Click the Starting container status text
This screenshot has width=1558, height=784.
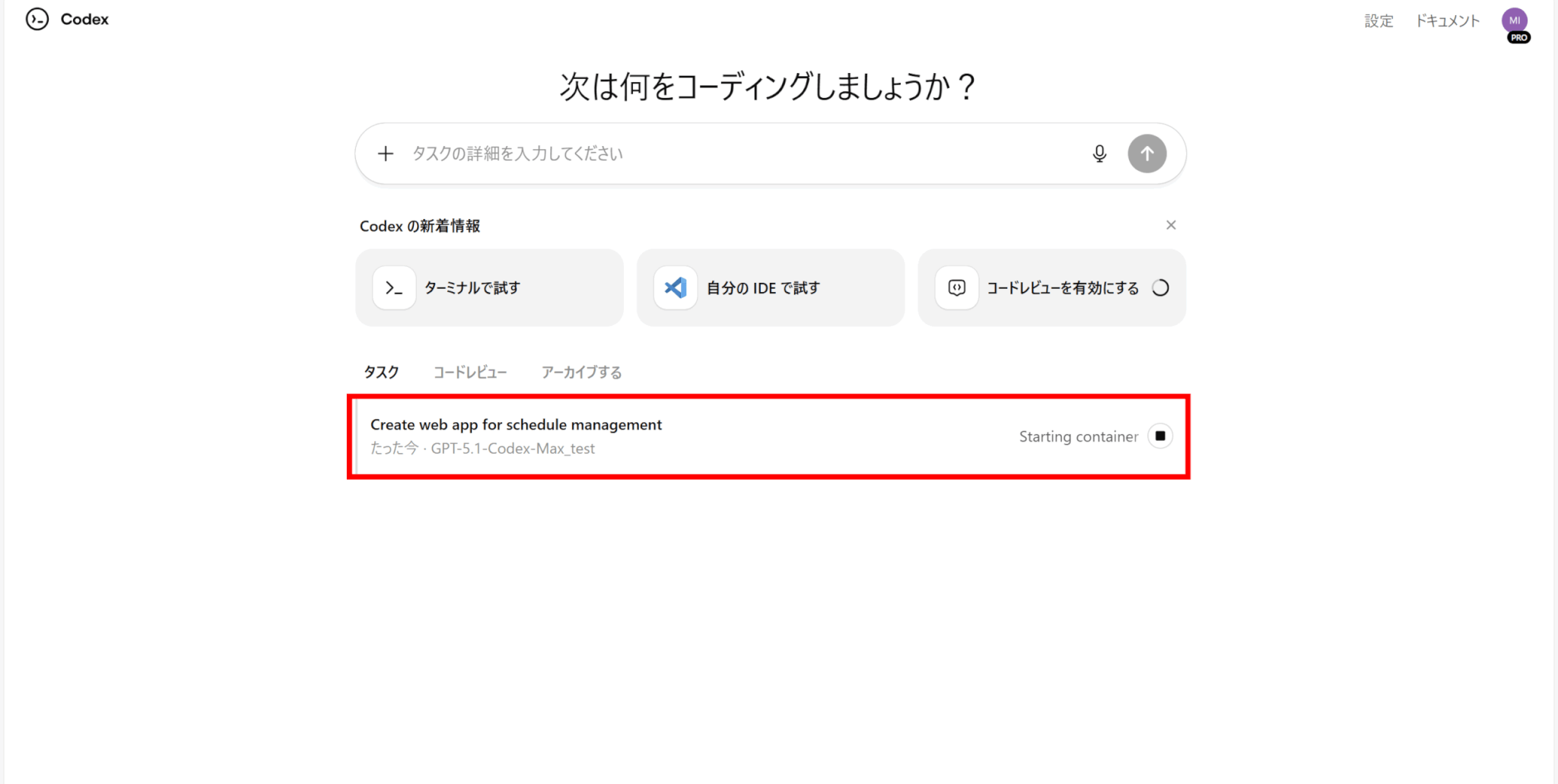click(x=1078, y=436)
